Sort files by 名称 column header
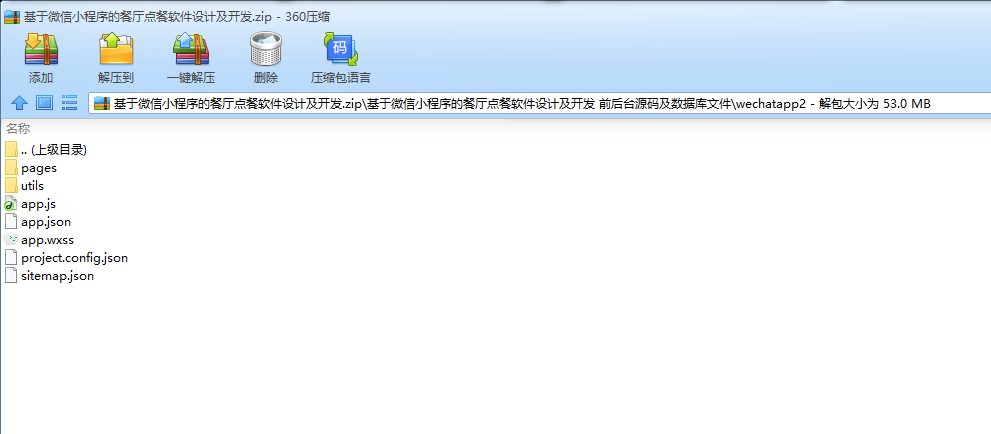Screen dimensions: 991x434 click(x=18, y=129)
